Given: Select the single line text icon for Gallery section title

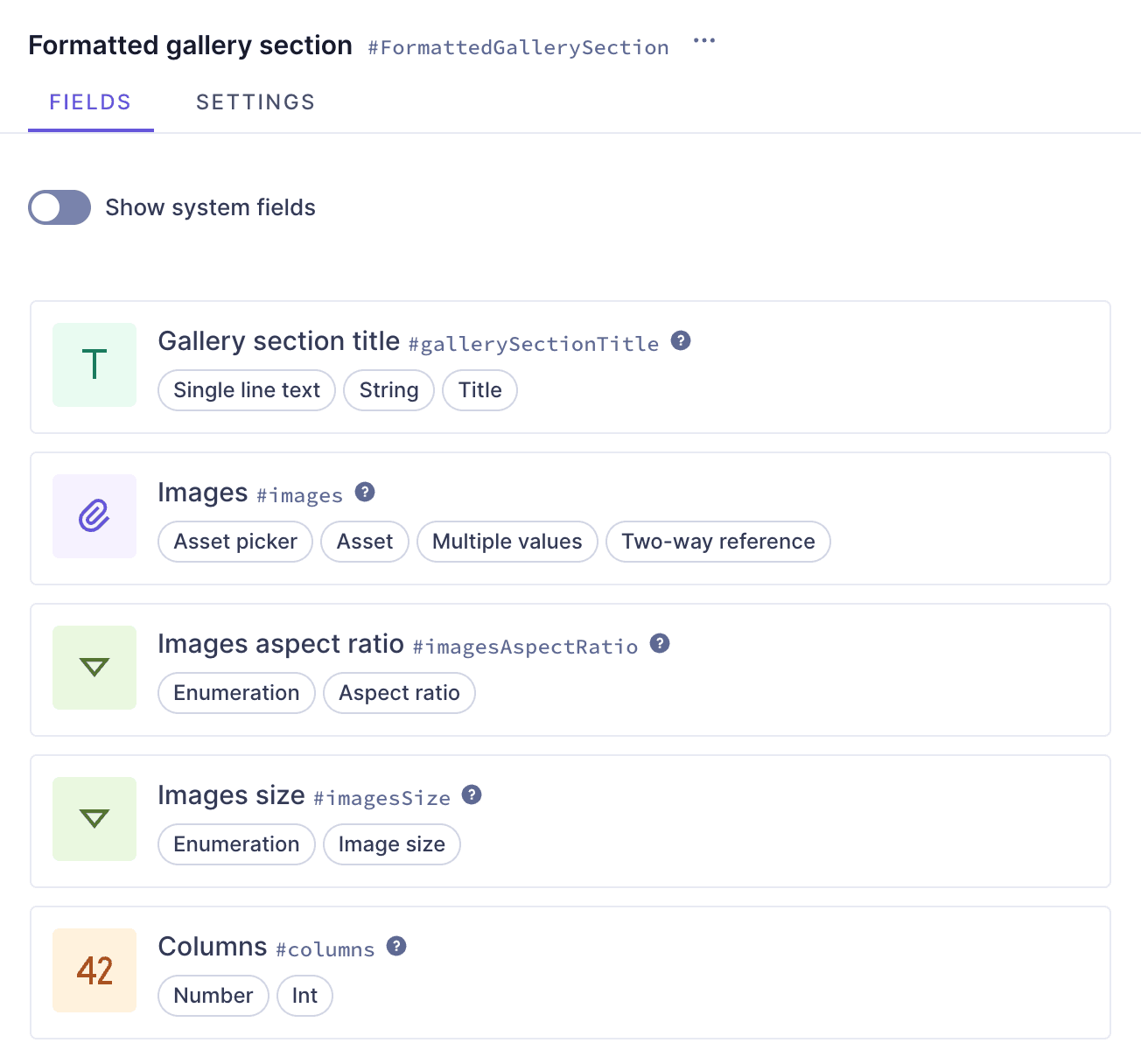Looking at the screenshot, I should 94,365.
